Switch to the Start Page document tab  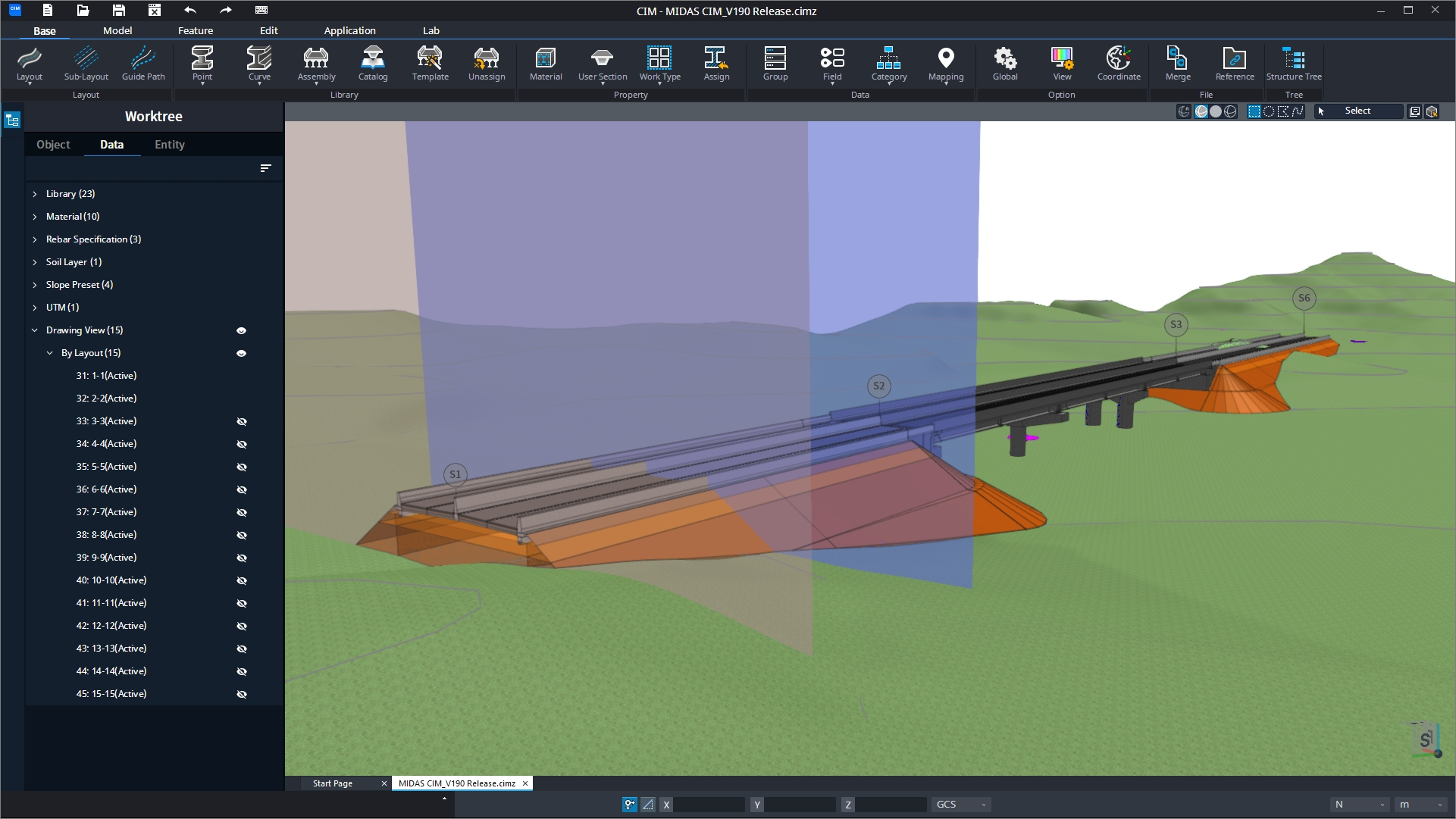(333, 783)
